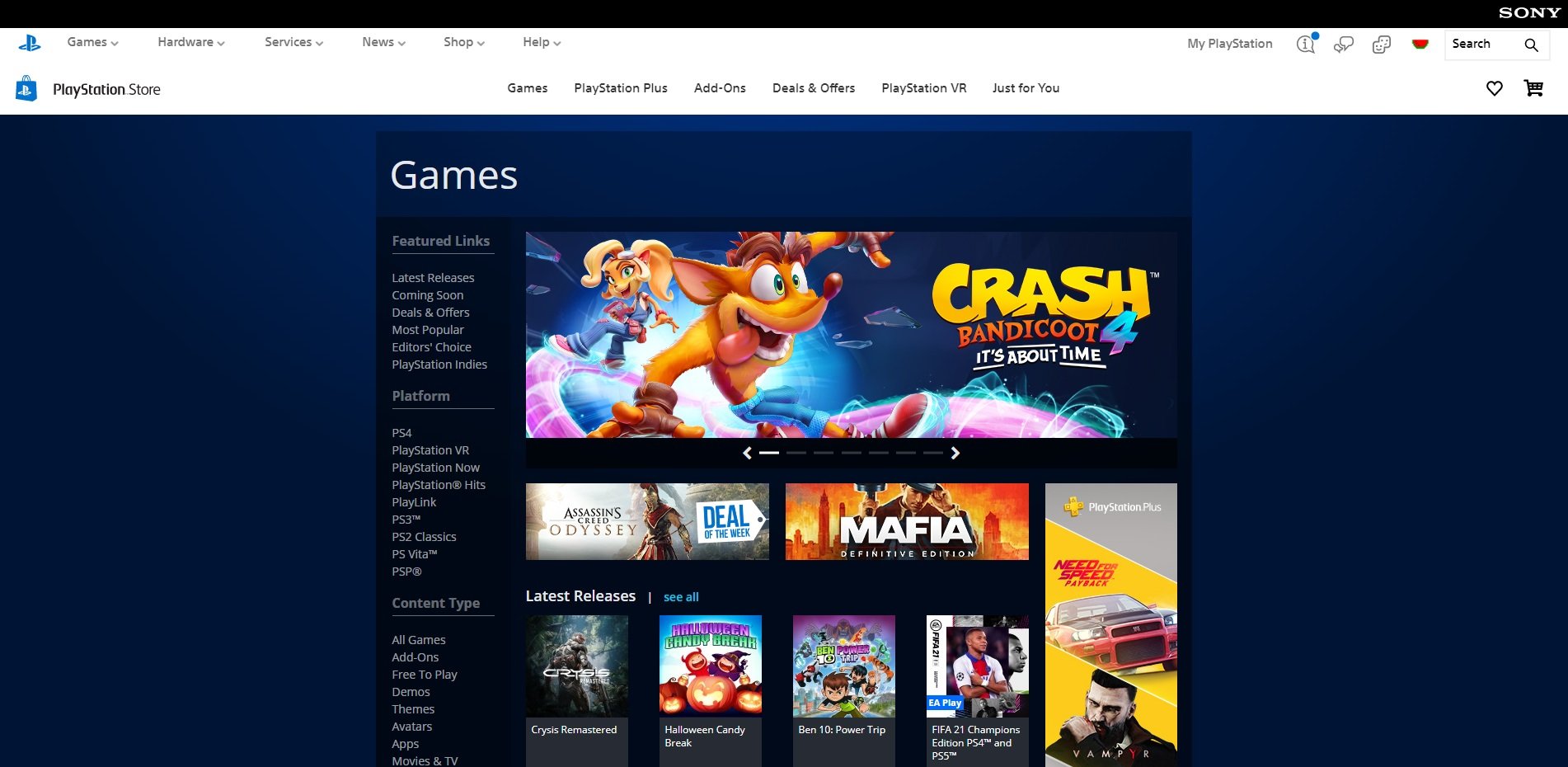
Task: Open the Games store tab
Action: coord(528,88)
